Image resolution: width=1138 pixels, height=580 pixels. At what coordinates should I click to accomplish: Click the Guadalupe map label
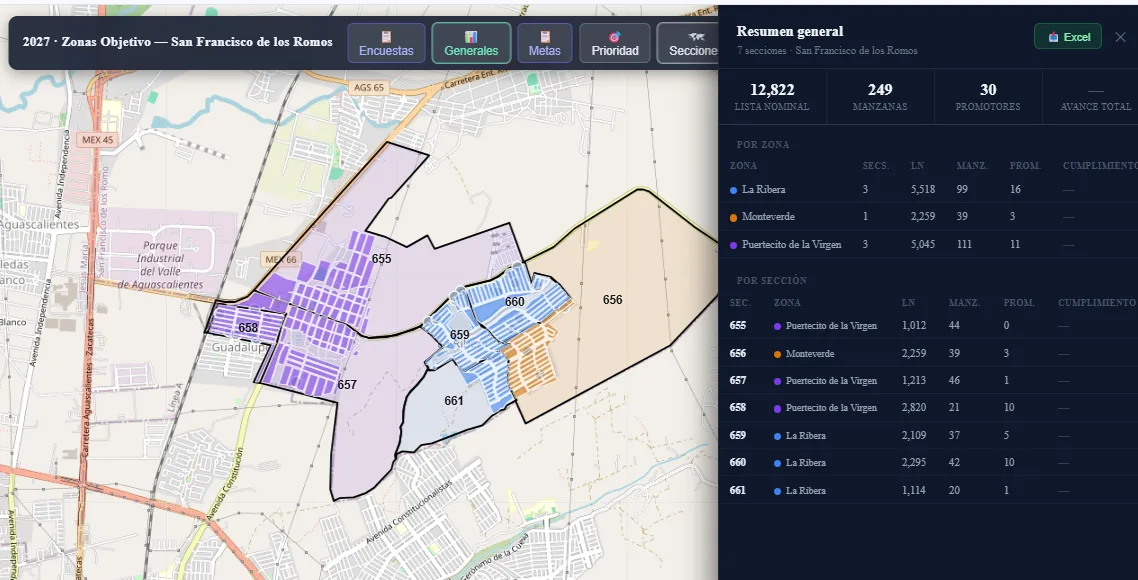tap(240, 348)
